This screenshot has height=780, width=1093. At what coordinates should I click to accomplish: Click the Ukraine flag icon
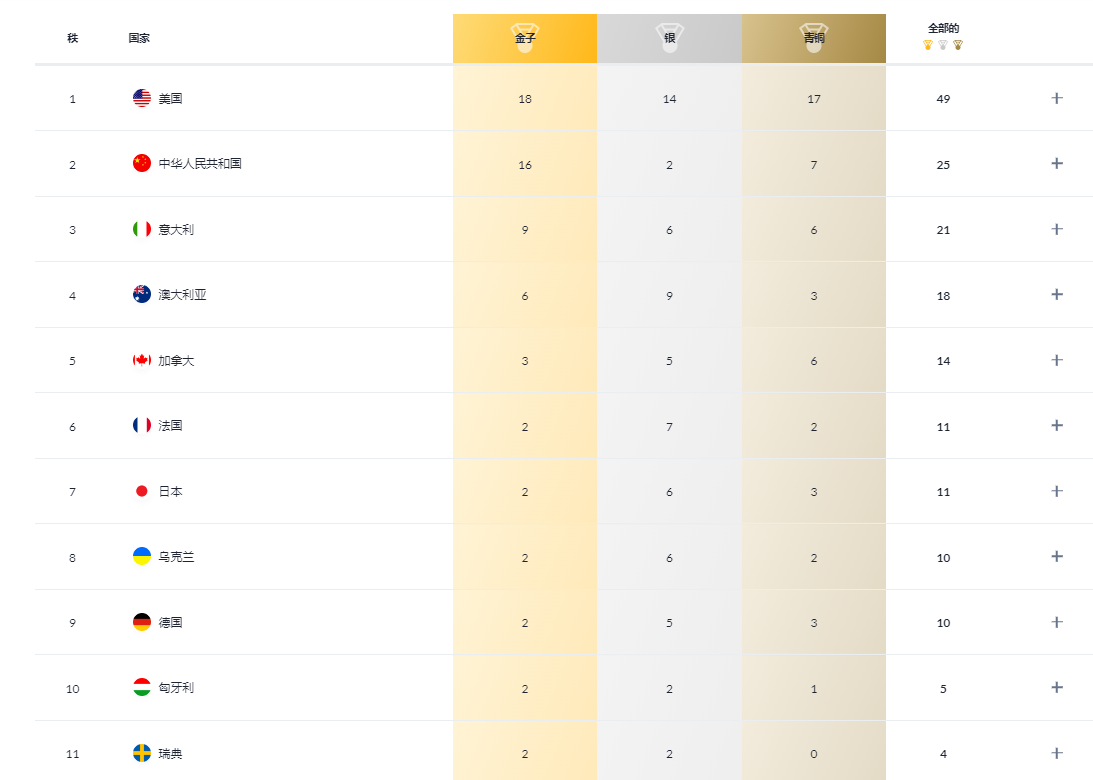point(142,556)
